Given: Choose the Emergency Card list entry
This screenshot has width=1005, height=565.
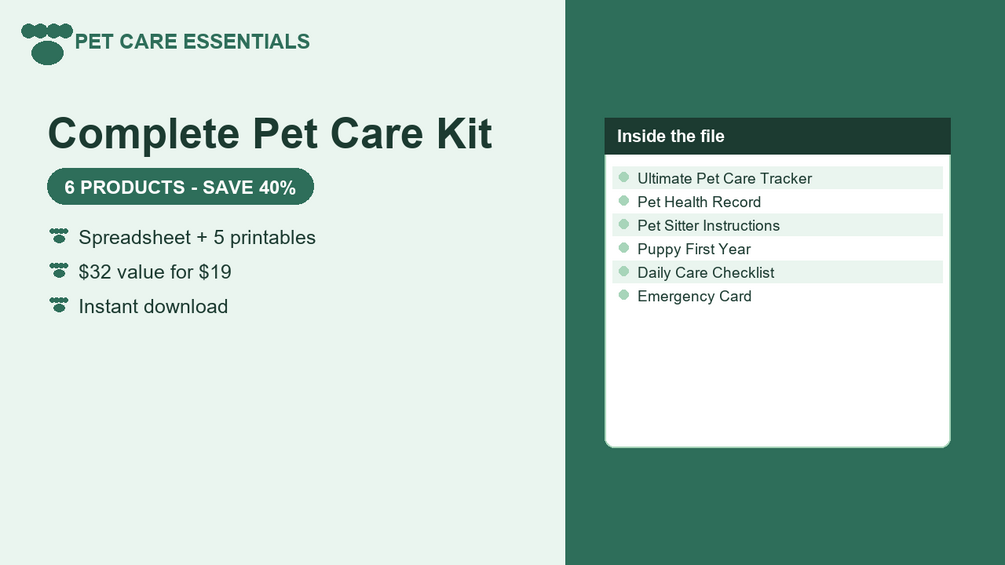Looking at the screenshot, I should [777, 296].
